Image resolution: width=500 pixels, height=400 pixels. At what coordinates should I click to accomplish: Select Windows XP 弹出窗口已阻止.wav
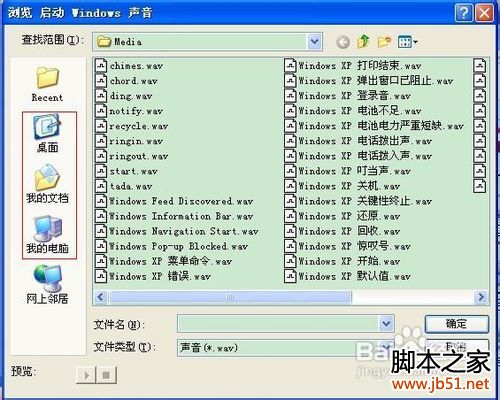369,81
